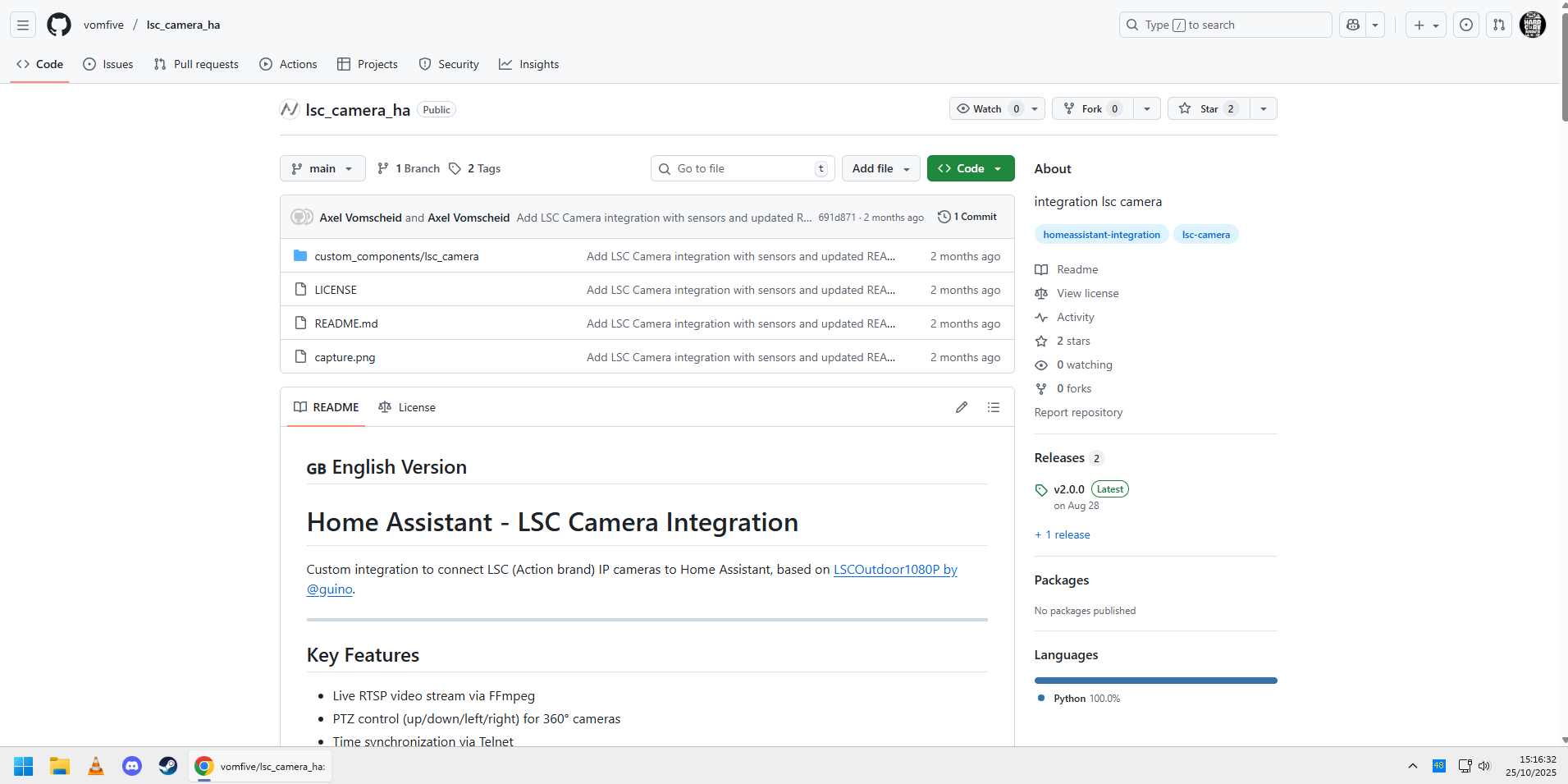Switch to the License tab in README panel
The height and width of the screenshot is (784, 1568).
click(407, 407)
